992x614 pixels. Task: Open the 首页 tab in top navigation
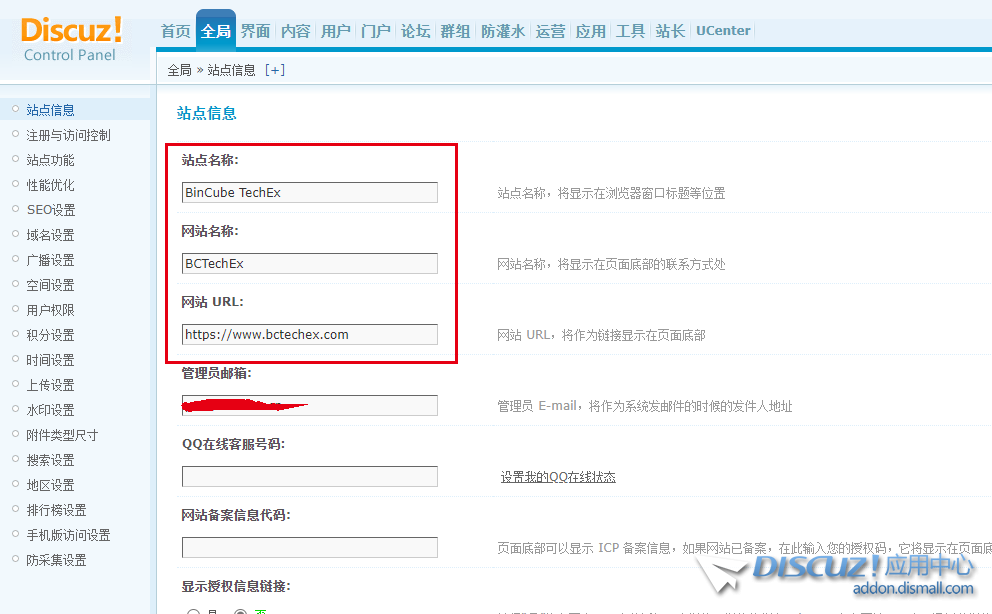click(176, 31)
